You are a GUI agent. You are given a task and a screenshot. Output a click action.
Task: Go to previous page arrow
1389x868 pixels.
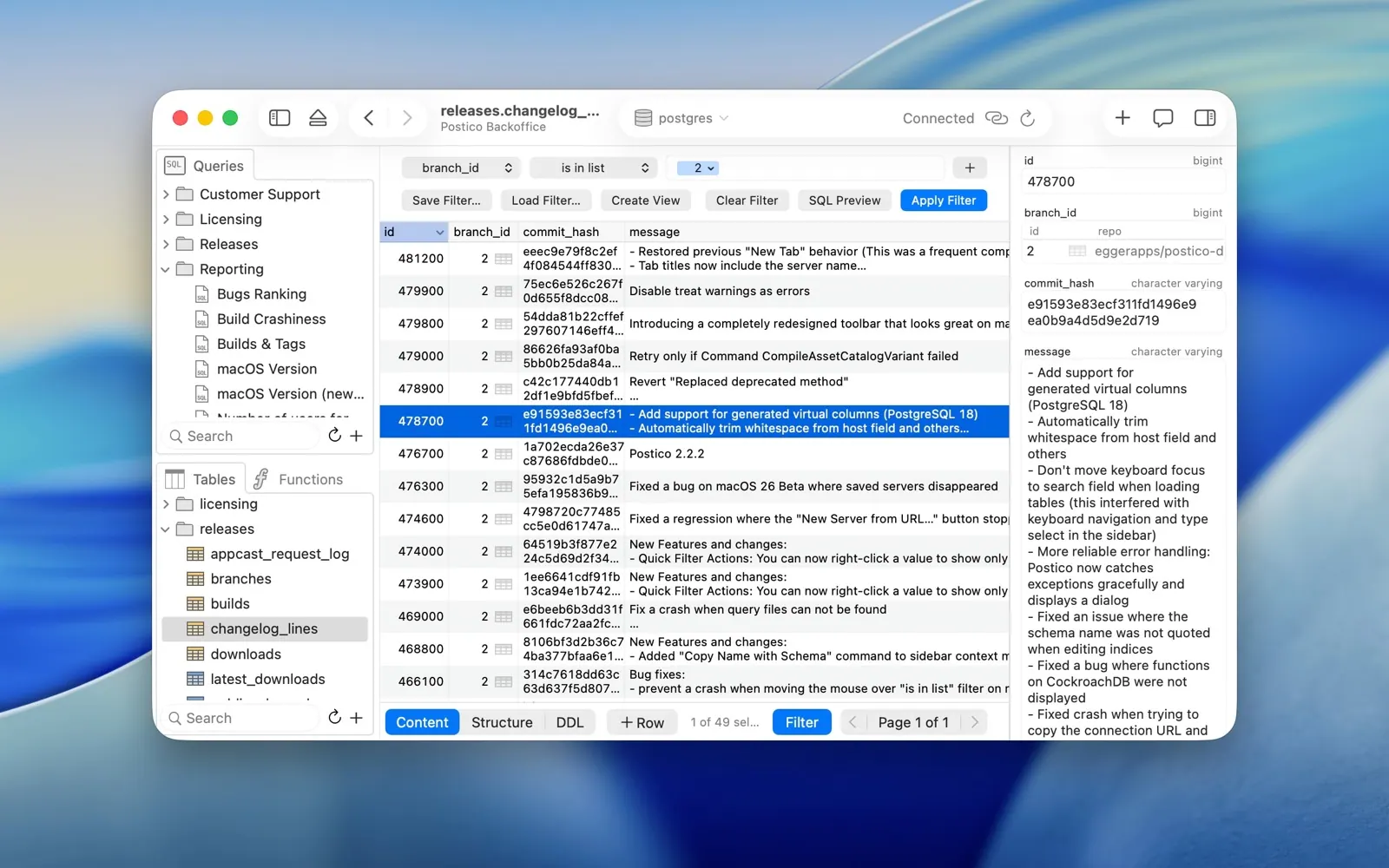(853, 722)
